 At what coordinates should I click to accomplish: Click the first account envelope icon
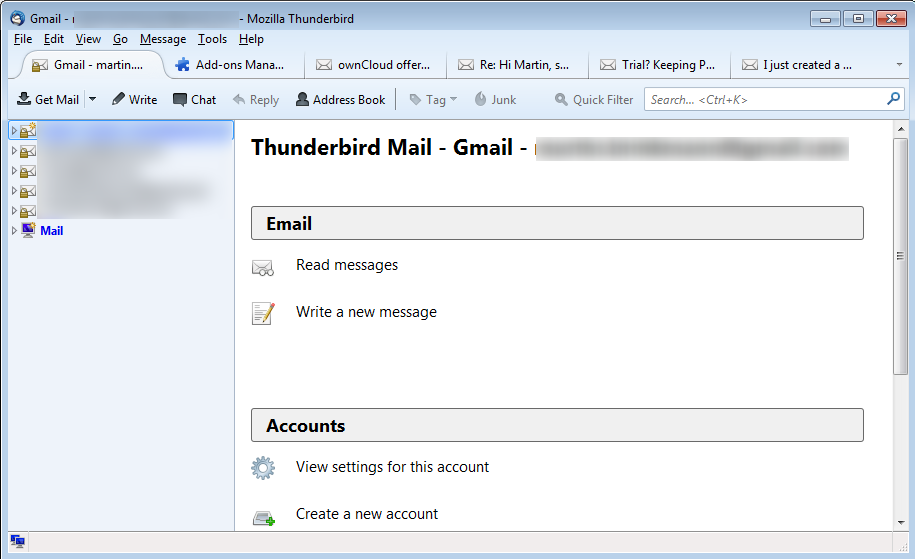(x=28, y=131)
